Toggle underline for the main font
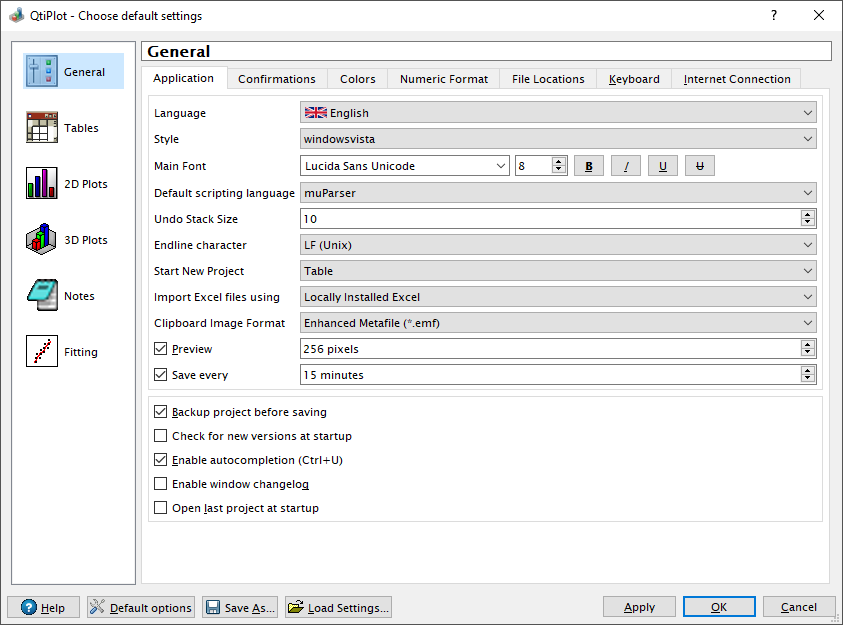 click(x=663, y=166)
